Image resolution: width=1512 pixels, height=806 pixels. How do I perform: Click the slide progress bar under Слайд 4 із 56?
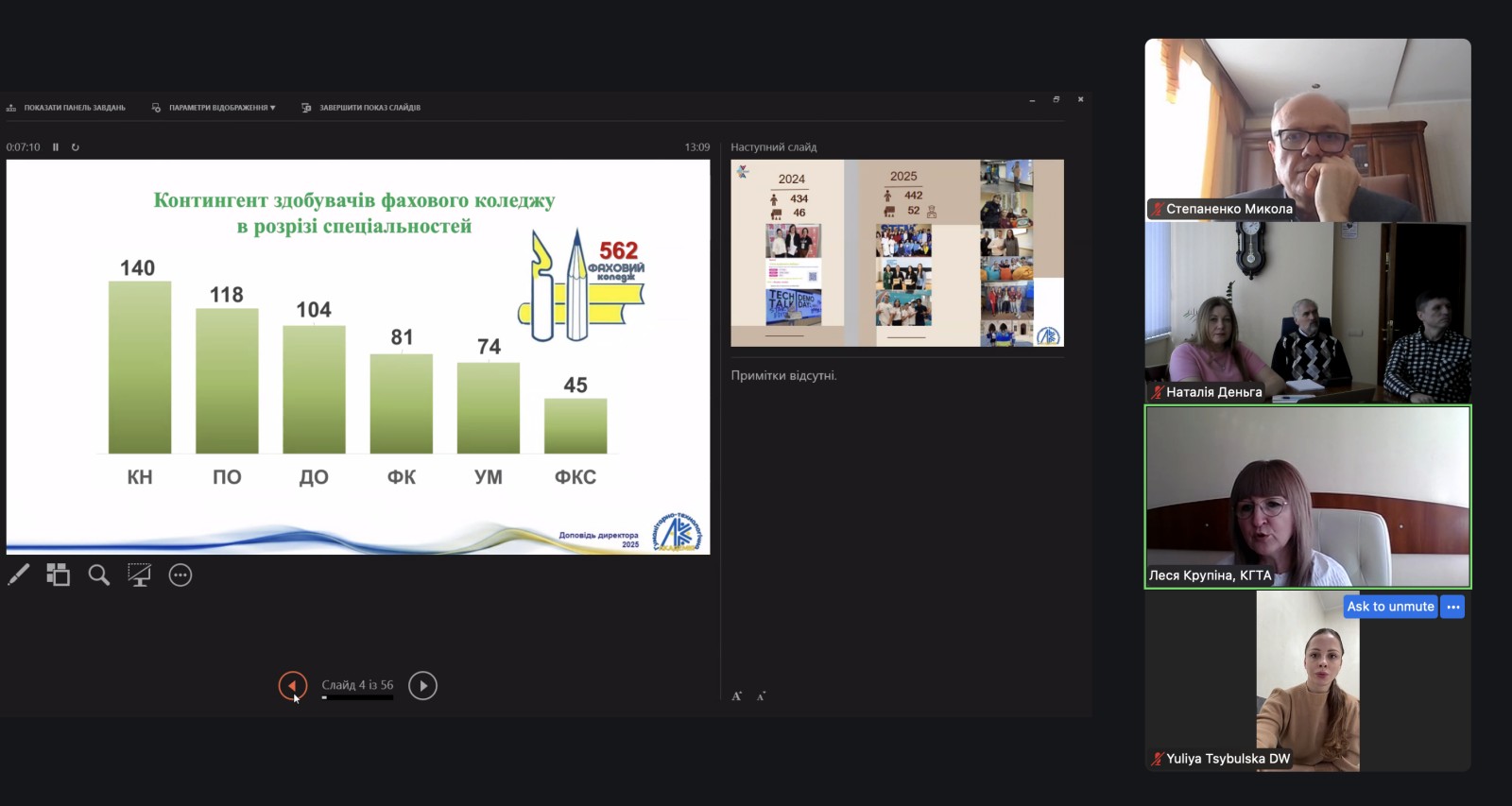pyautogui.click(x=357, y=698)
